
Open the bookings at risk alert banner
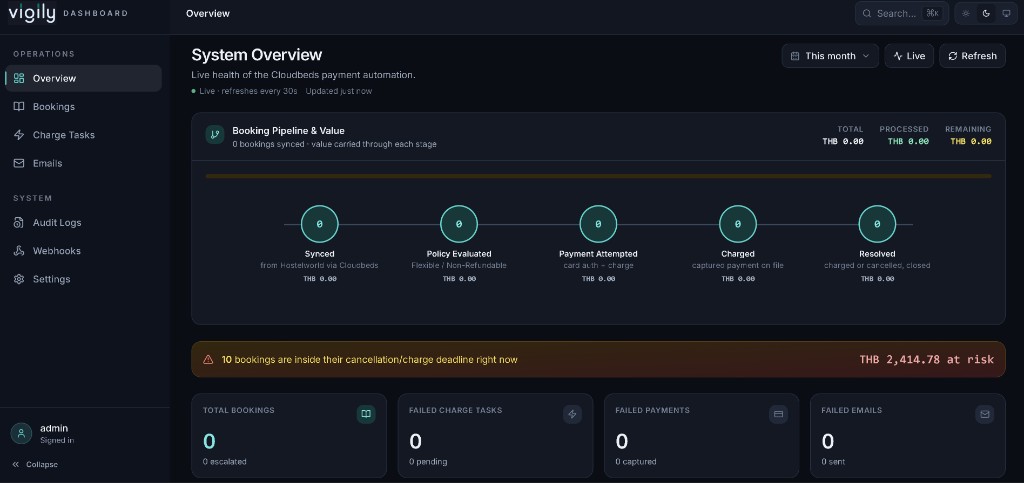pos(598,360)
